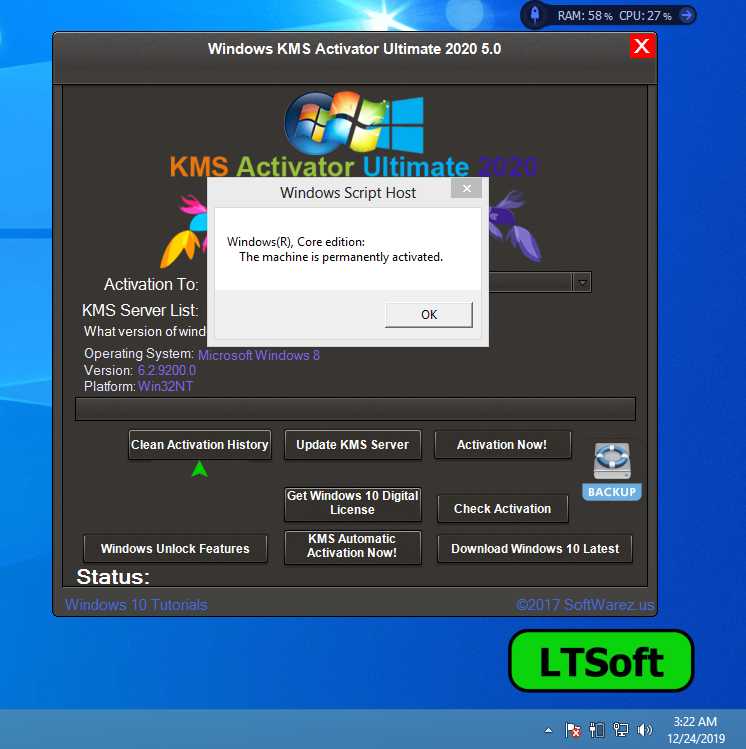Click the rocket boost icon in RAM widget
Image resolution: width=746 pixels, height=749 pixels.
click(535, 15)
